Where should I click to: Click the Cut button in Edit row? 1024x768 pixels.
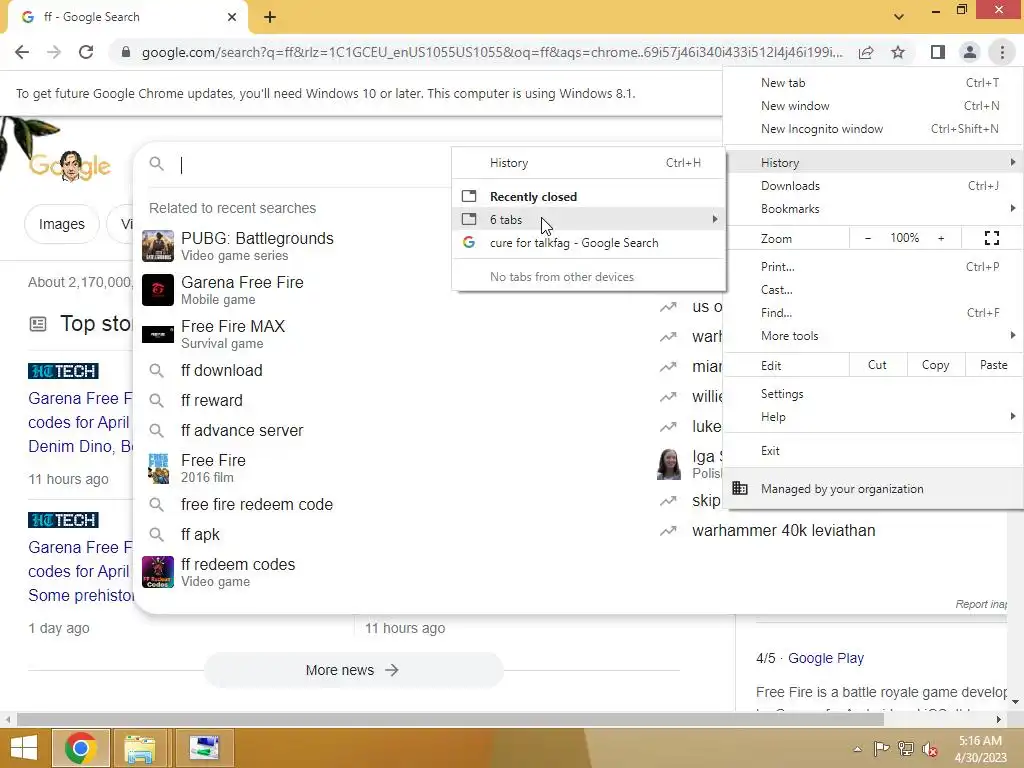[878, 365]
